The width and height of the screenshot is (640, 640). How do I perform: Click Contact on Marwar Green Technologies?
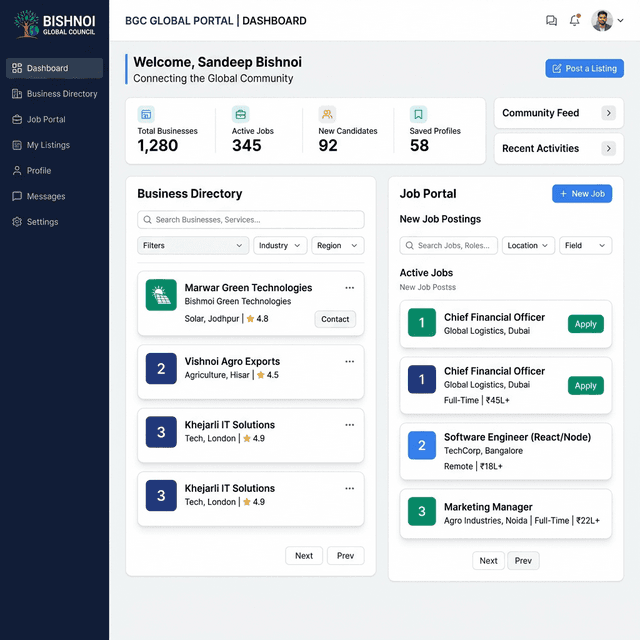click(x=335, y=319)
